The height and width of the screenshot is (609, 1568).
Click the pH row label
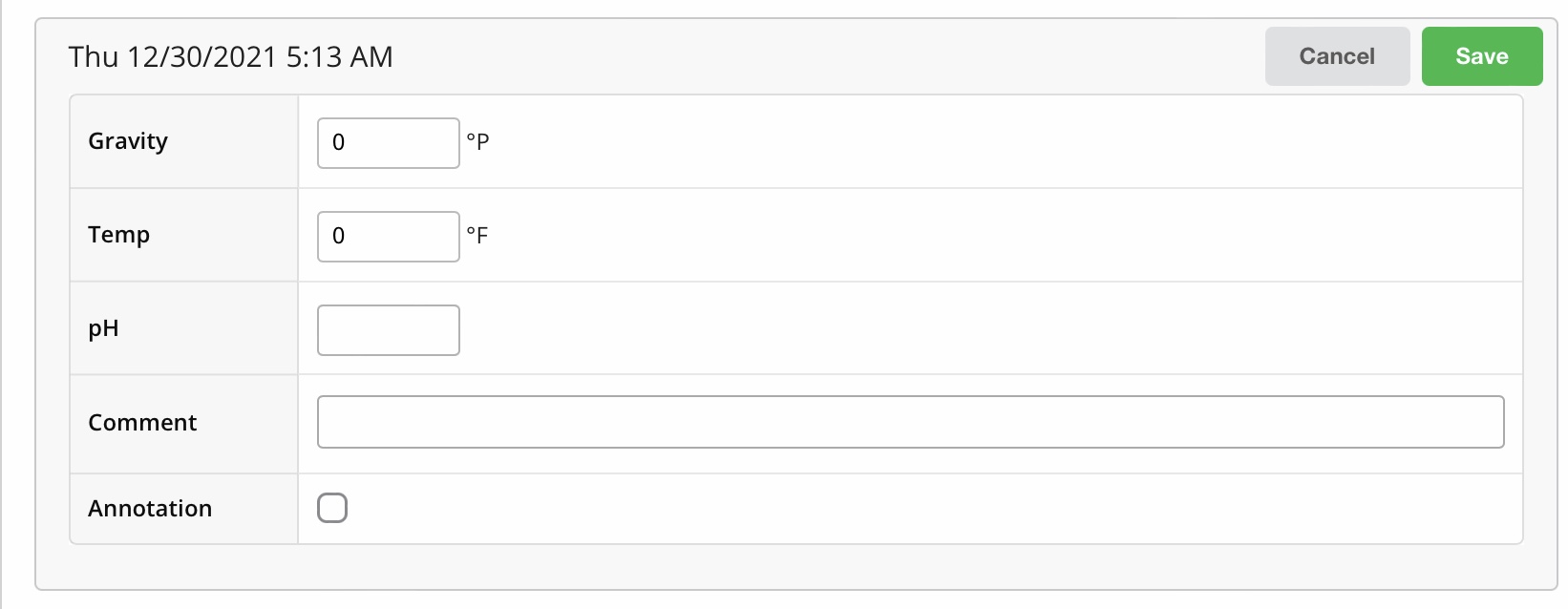(x=103, y=328)
